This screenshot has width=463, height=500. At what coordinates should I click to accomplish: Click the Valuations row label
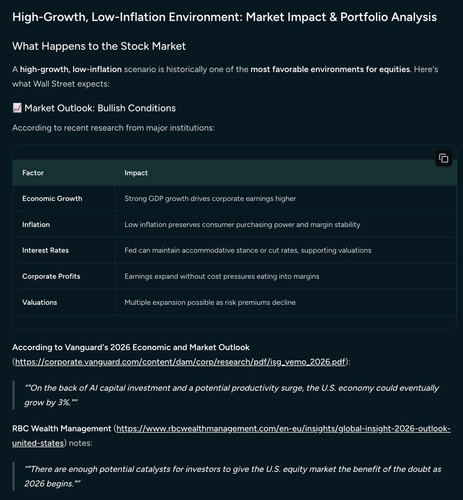click(x=40, y=302)
